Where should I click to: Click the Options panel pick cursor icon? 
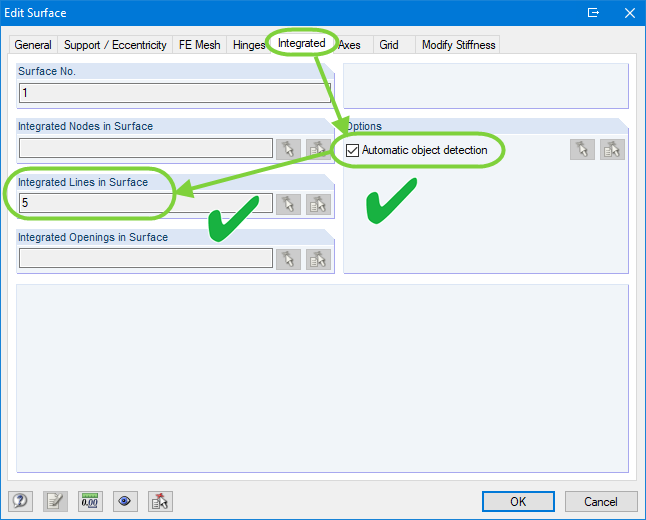coord(582,150)
